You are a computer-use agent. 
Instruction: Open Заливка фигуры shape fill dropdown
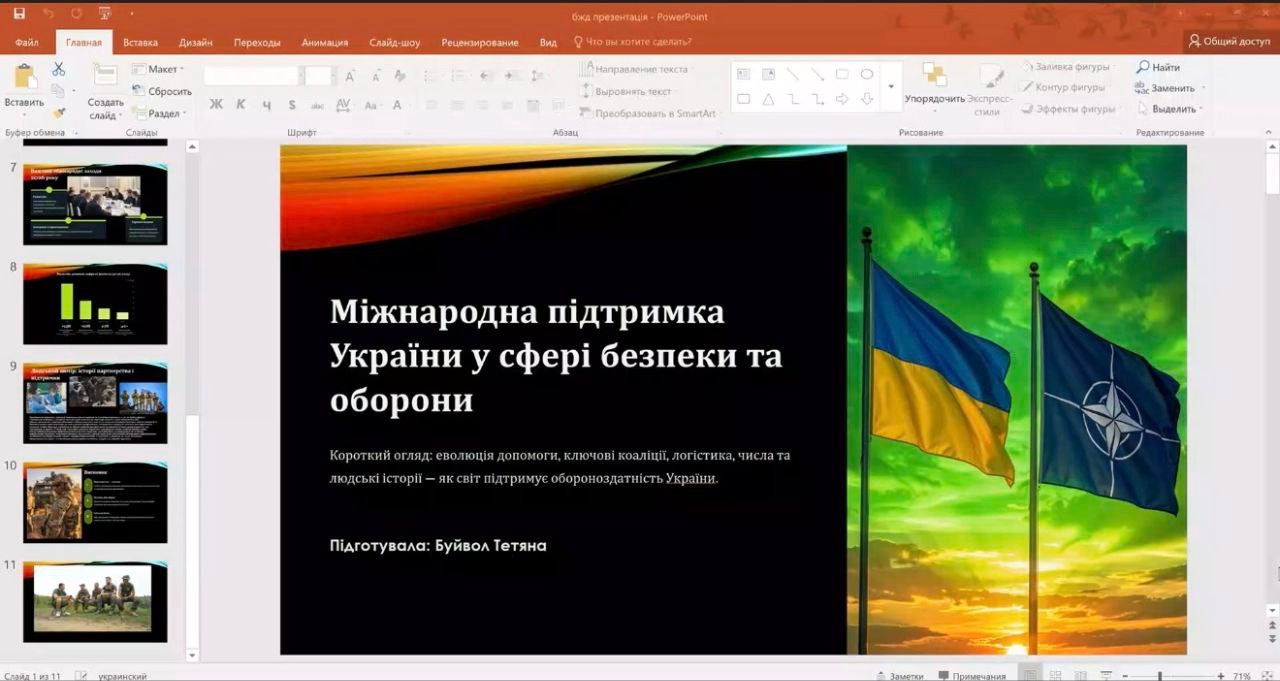[x=1066, y=67]
